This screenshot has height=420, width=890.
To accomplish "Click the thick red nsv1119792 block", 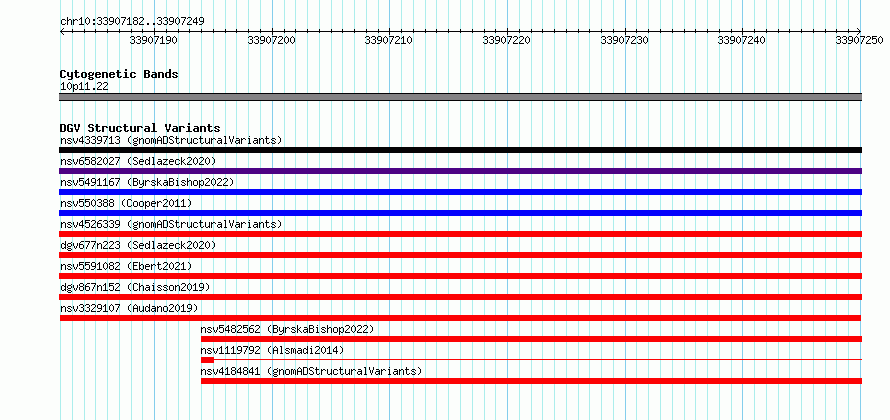I will coord(207,360).
